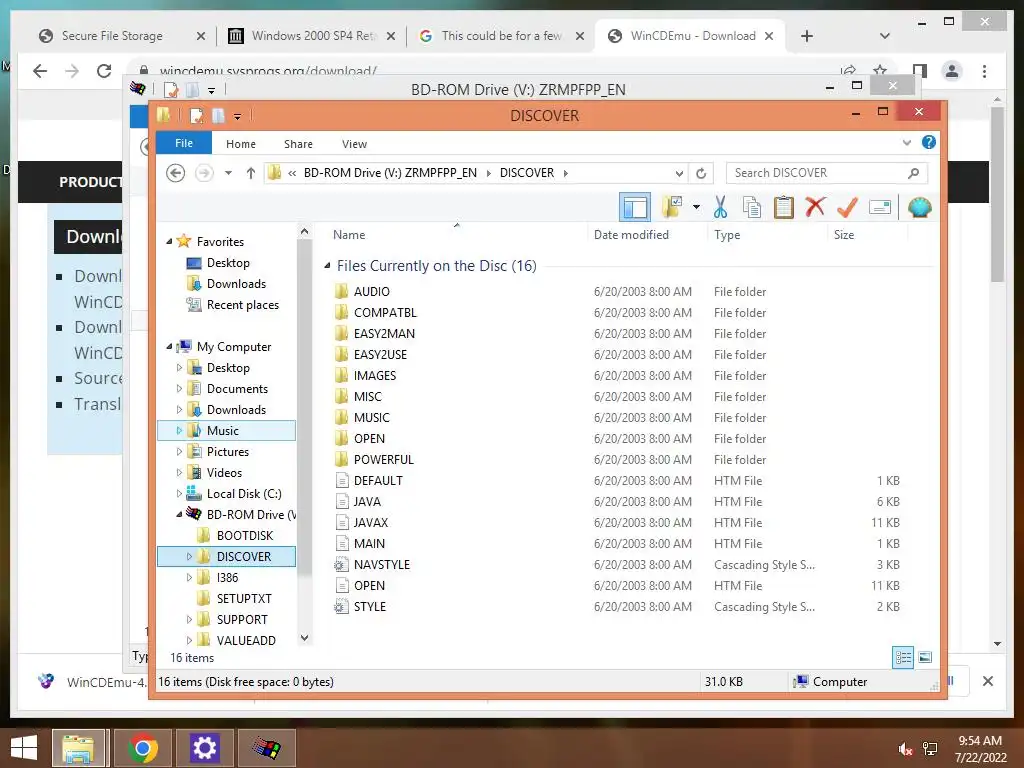Collapse the Favorites tree group
Viewport: 1024px width, 768px height.
coord(169,242)
